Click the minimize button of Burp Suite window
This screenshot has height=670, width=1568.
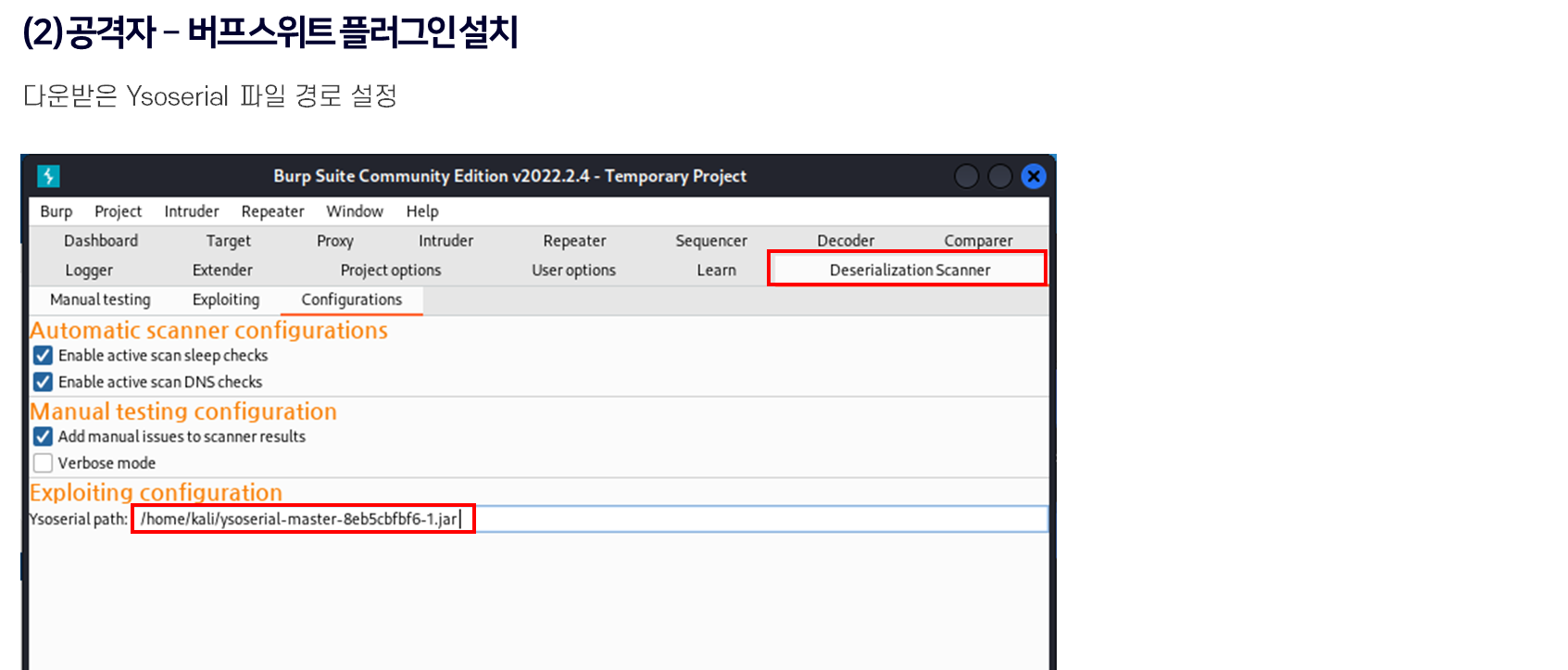[x=966, y=176]
